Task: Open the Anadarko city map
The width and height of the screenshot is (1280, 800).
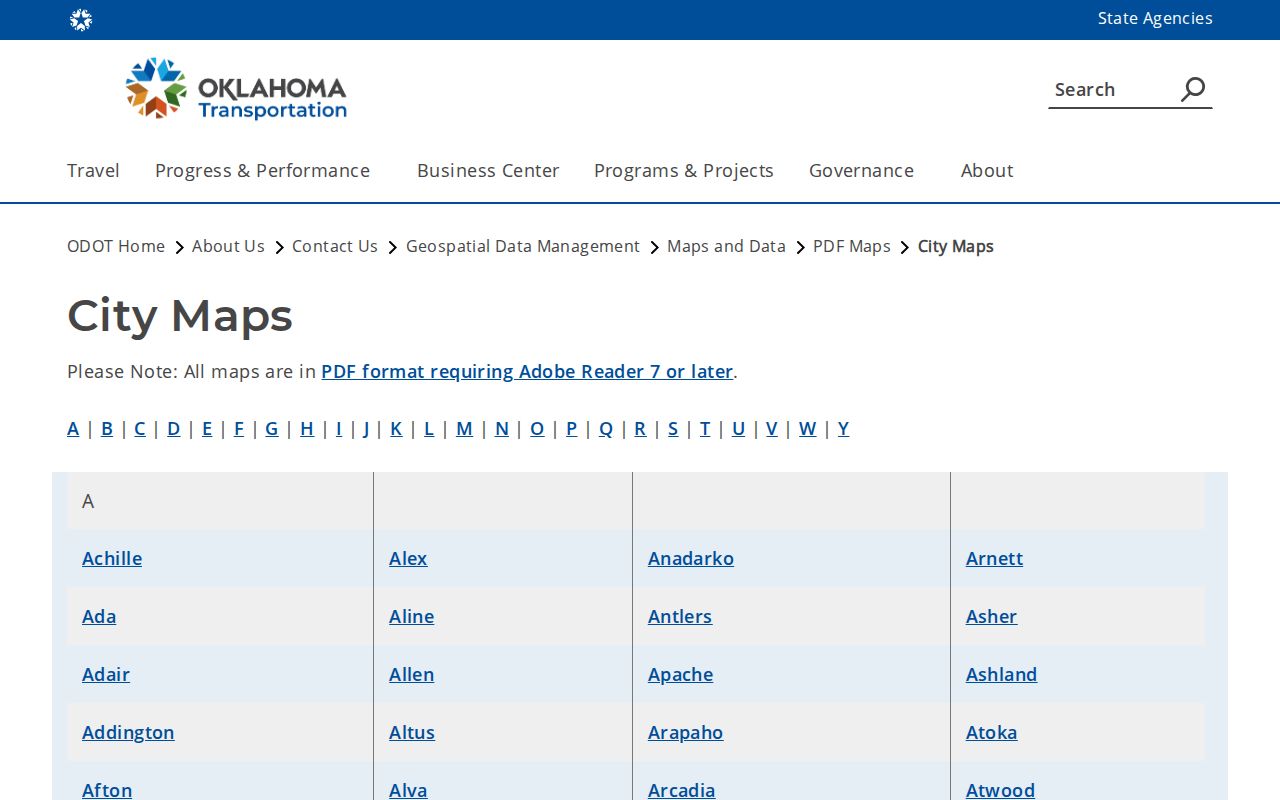Action: click(691, 558)
